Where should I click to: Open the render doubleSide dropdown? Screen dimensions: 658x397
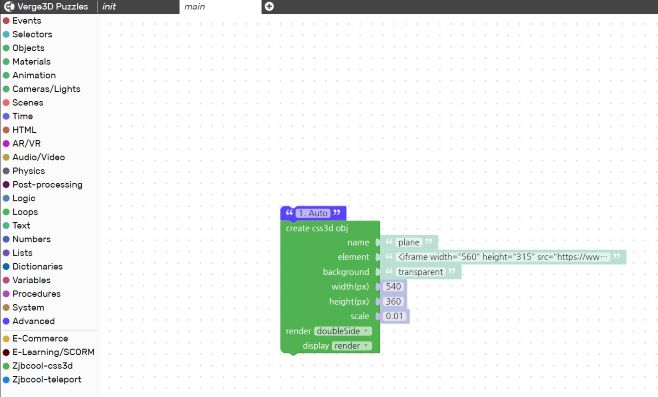click(343, 331)
